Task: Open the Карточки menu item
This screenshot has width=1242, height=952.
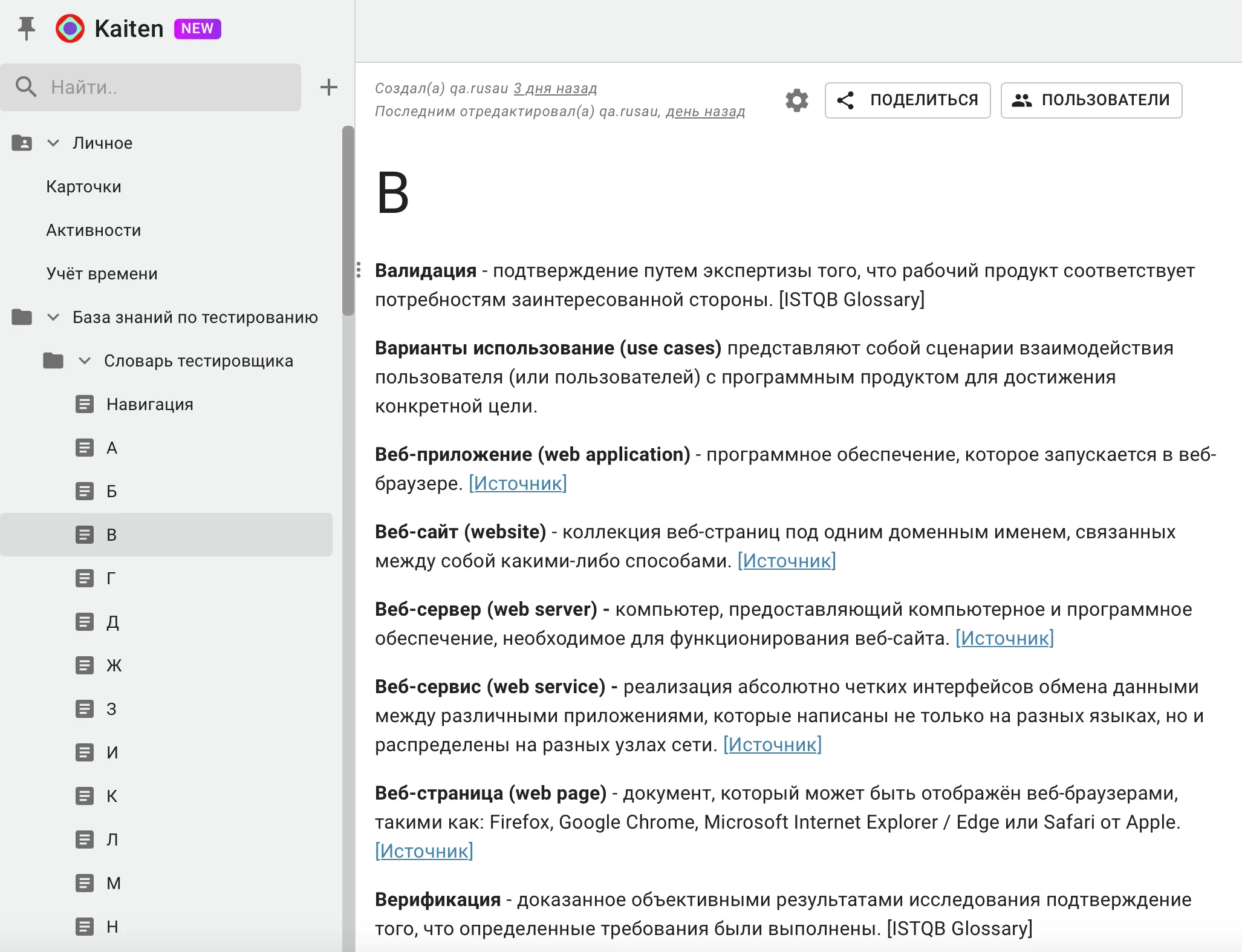Action: 83,186
